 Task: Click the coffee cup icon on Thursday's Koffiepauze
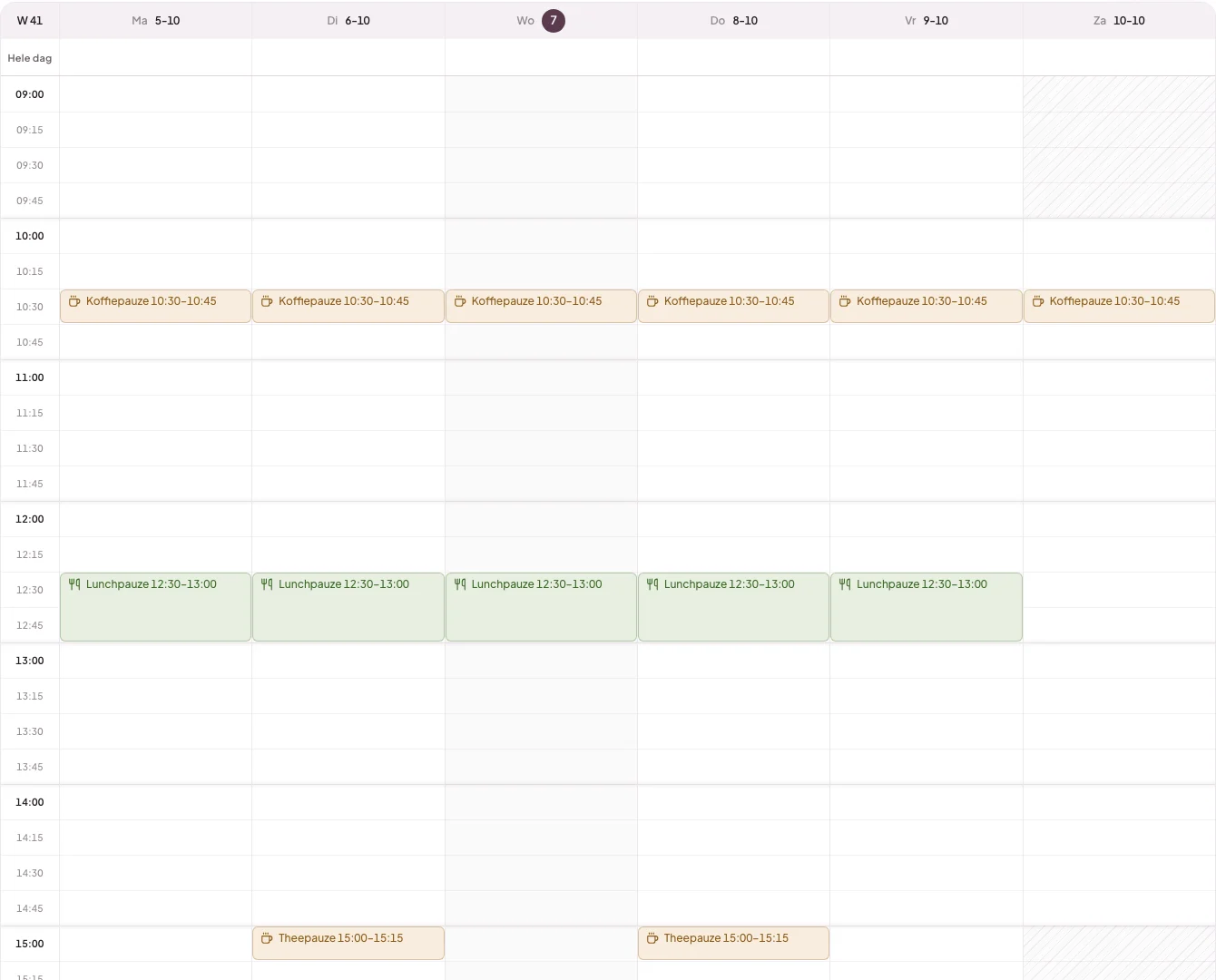[652, 301]
